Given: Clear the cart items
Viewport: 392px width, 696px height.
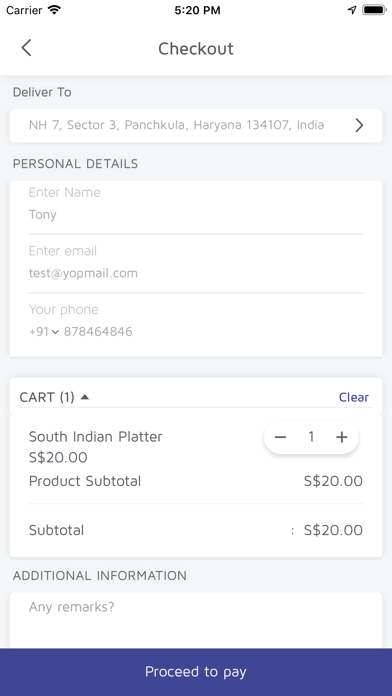Looking at the screenshot, I should click(353, 397).
